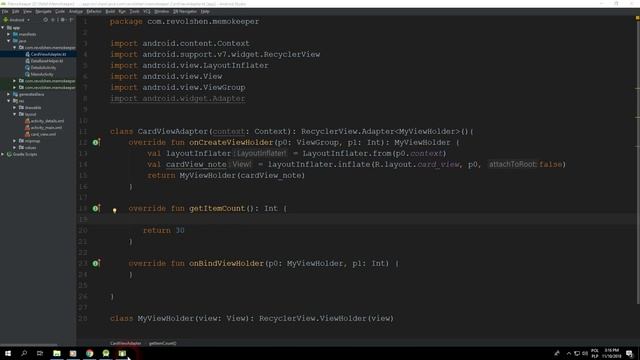This screenshot has width=640, height=360.
Task: Expand Gradle Scripts node
Action: click(x=3, y=154)
